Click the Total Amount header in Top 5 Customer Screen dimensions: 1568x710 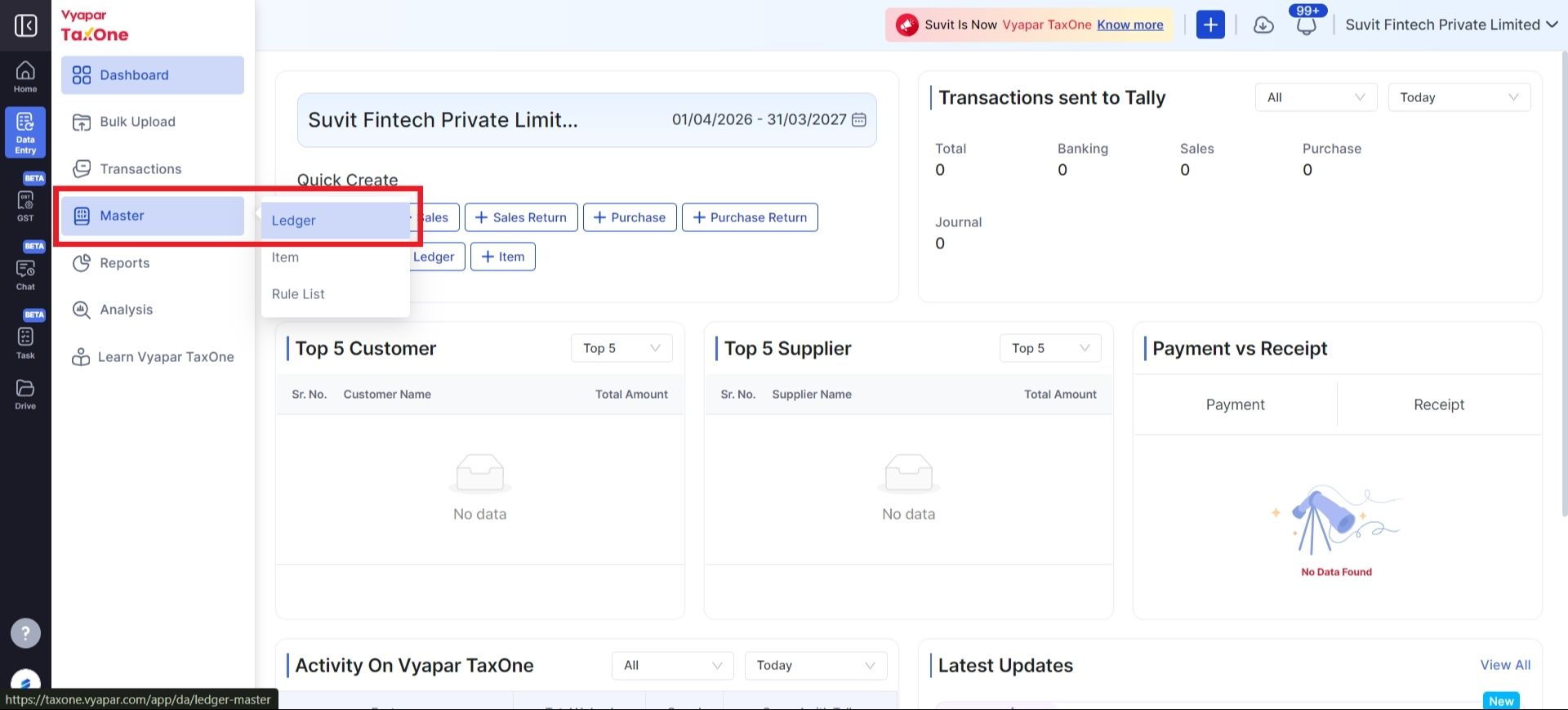[x=631, y=394]
